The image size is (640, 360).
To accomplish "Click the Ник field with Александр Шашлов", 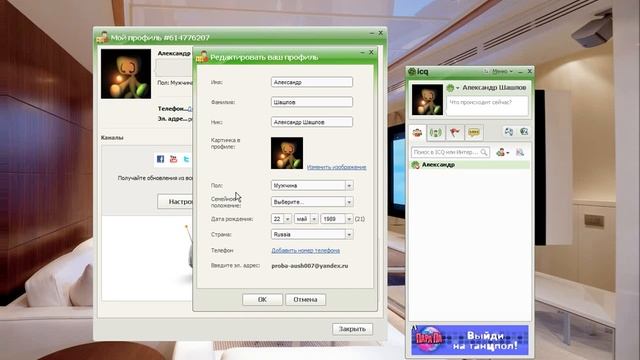I will (x=312, y=122).
